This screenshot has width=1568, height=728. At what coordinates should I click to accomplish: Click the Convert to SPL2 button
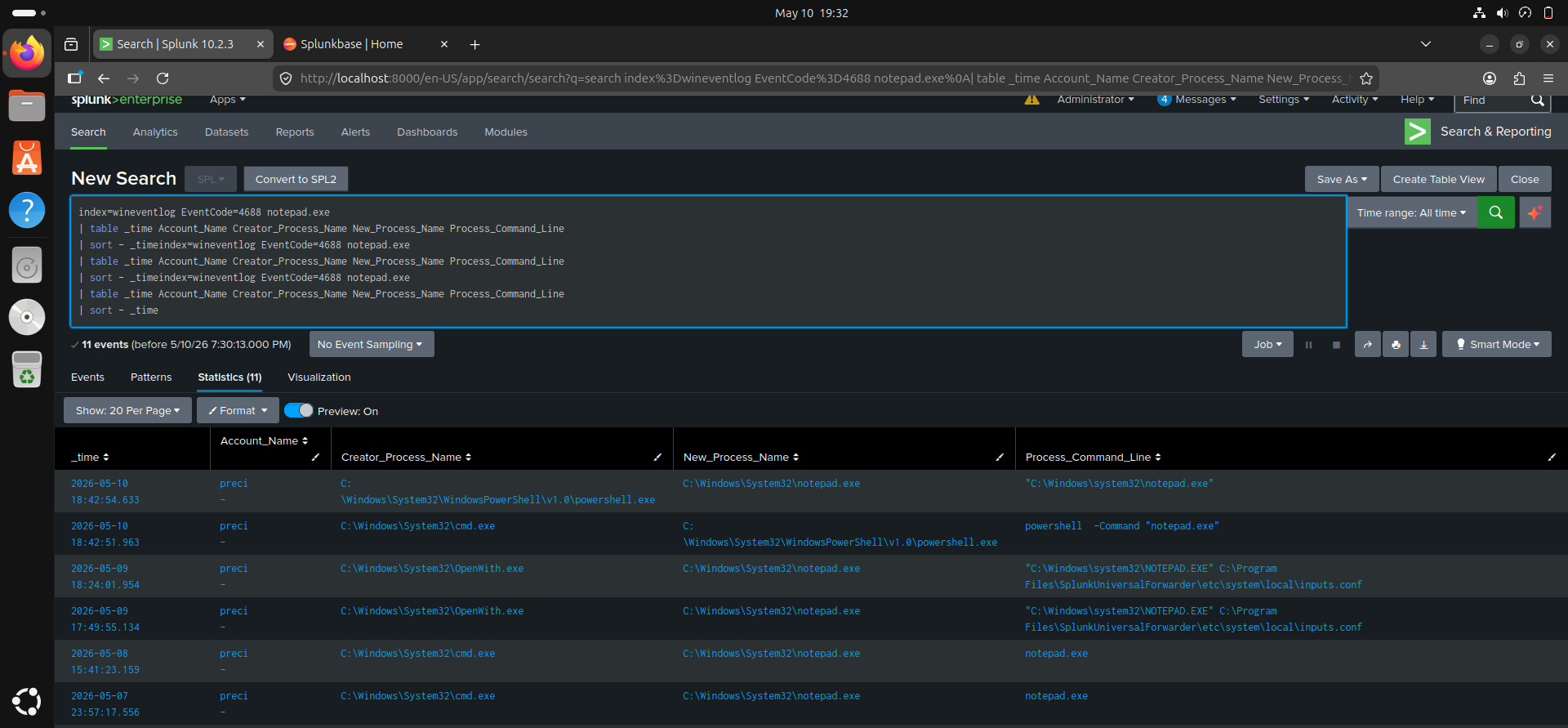(296, 179)
